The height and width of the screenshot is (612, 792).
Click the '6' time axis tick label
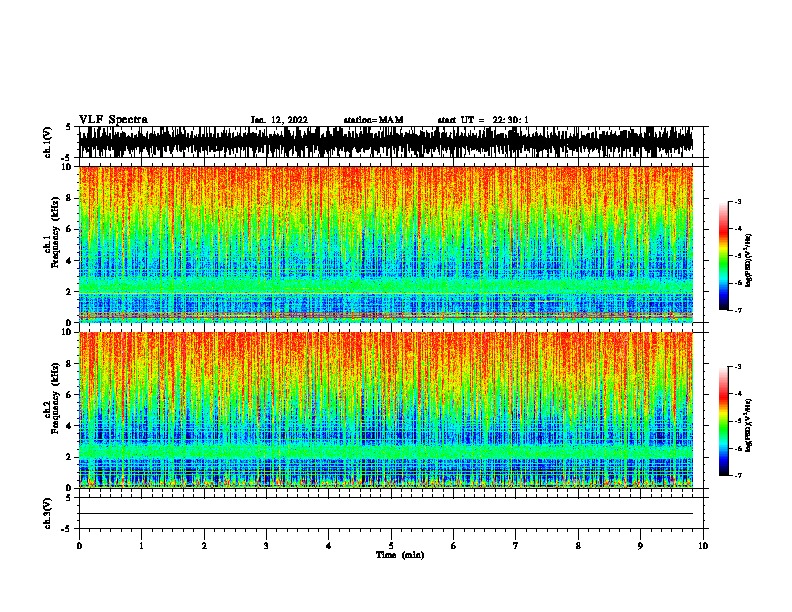[454, 546]
